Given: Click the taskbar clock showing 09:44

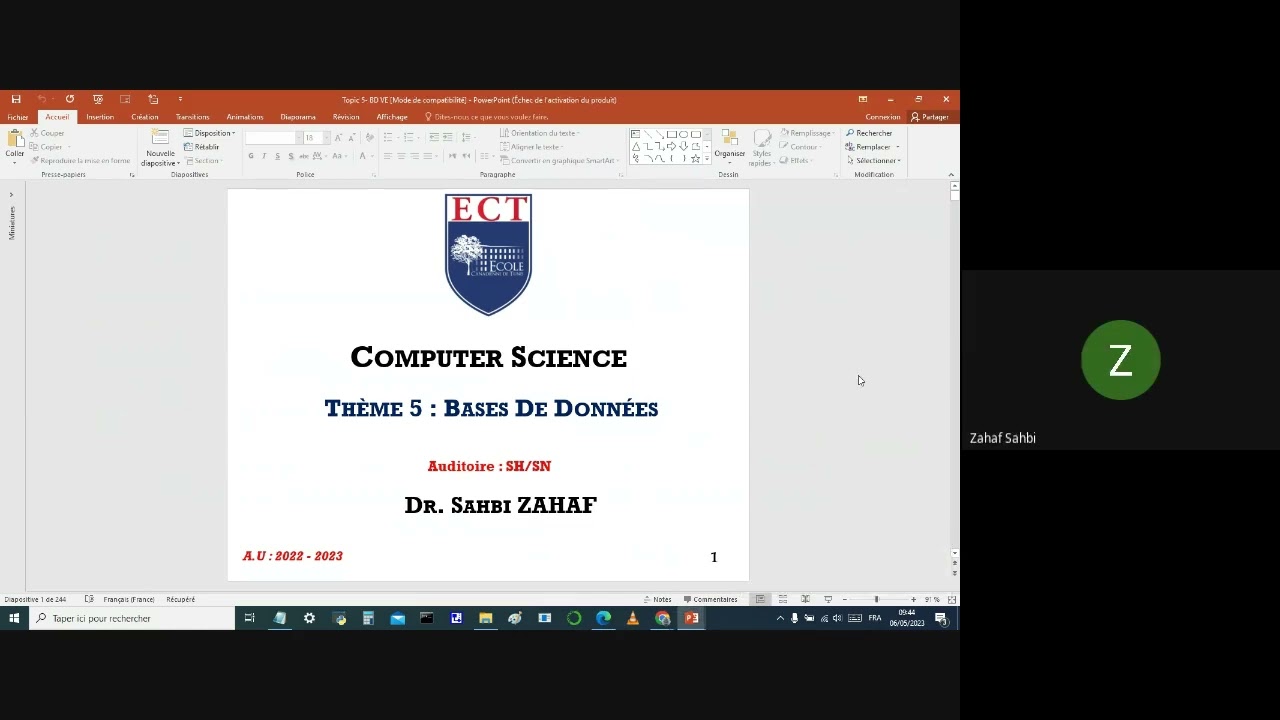Looking at the screenshot, I should (x=907, y=618).
